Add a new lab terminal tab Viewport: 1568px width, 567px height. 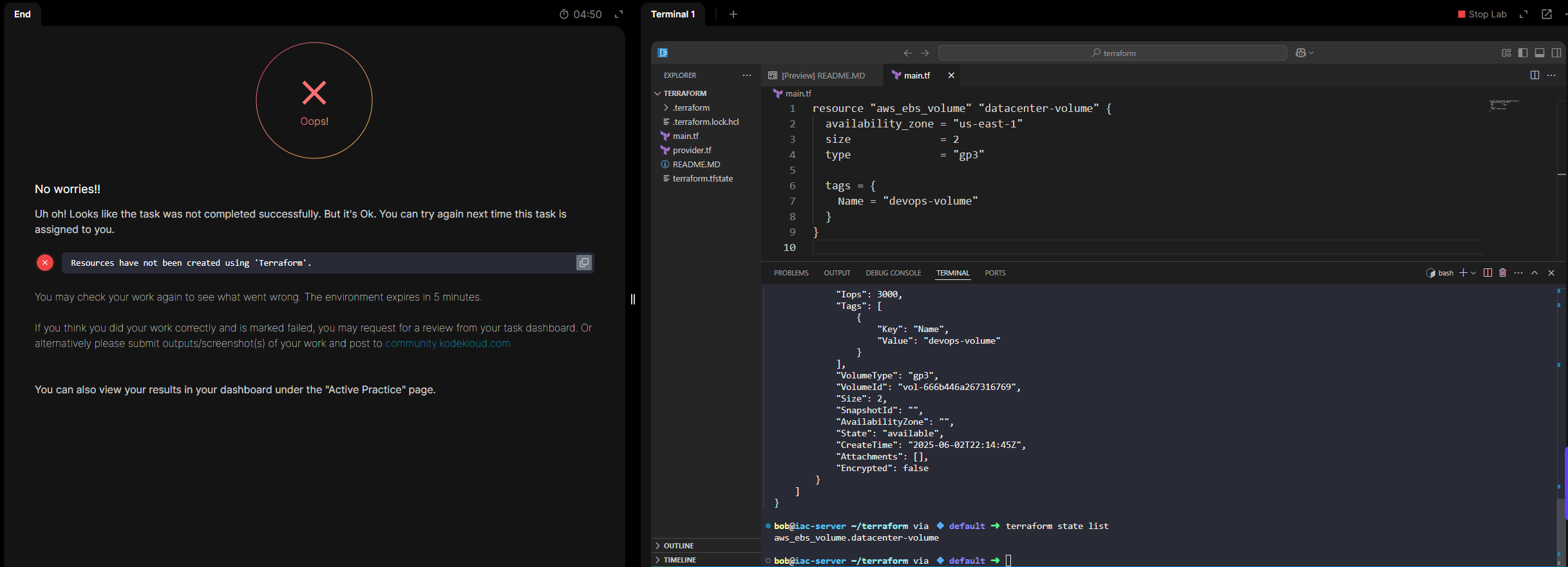click(733, 14)
